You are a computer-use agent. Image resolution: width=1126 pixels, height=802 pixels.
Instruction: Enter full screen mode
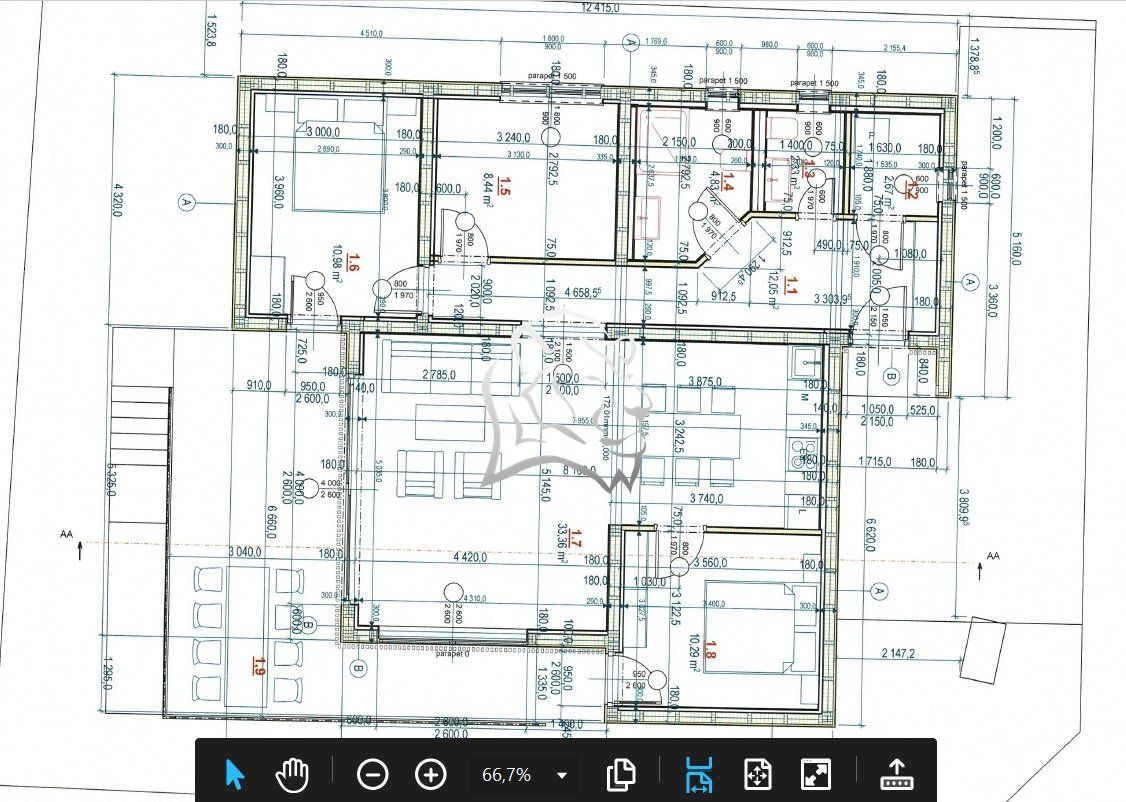click(x=816, y=774)
